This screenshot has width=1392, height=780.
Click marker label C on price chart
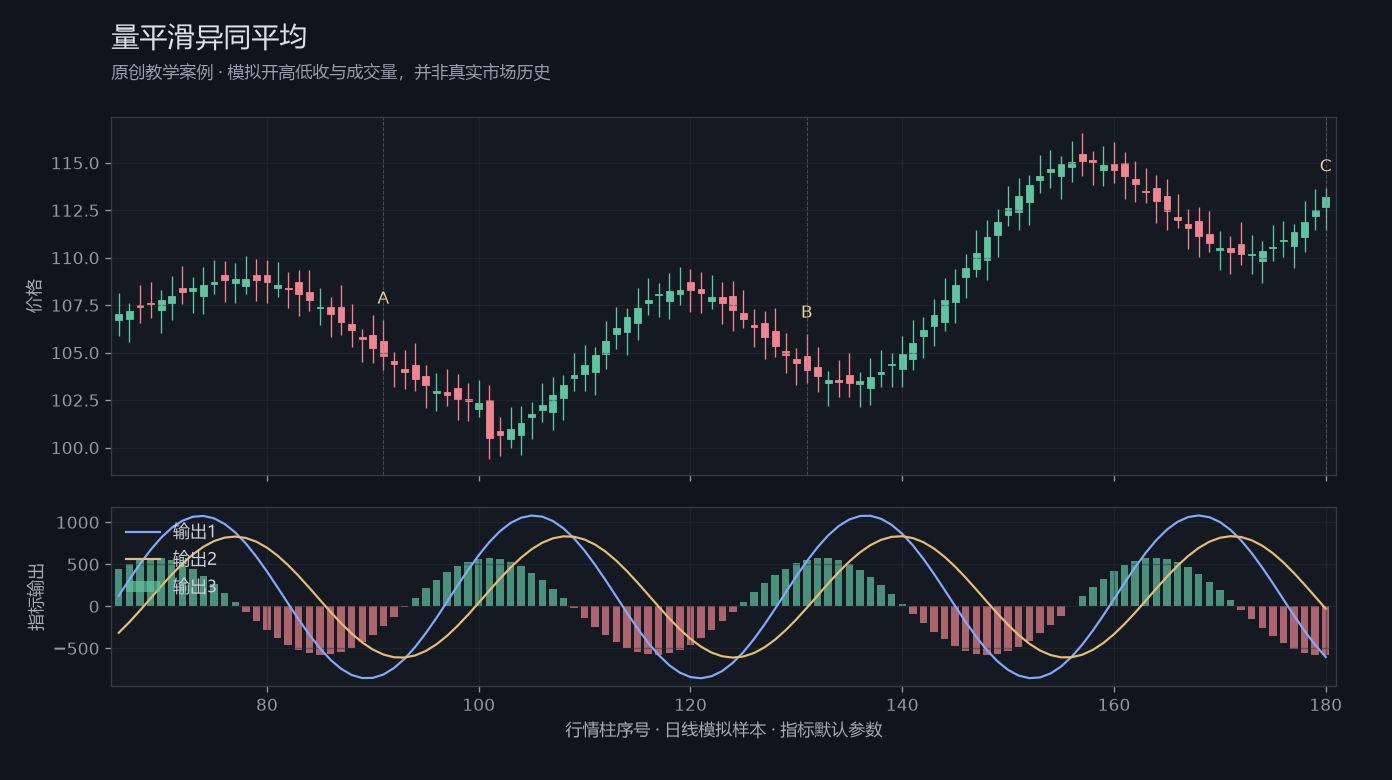1325,166
